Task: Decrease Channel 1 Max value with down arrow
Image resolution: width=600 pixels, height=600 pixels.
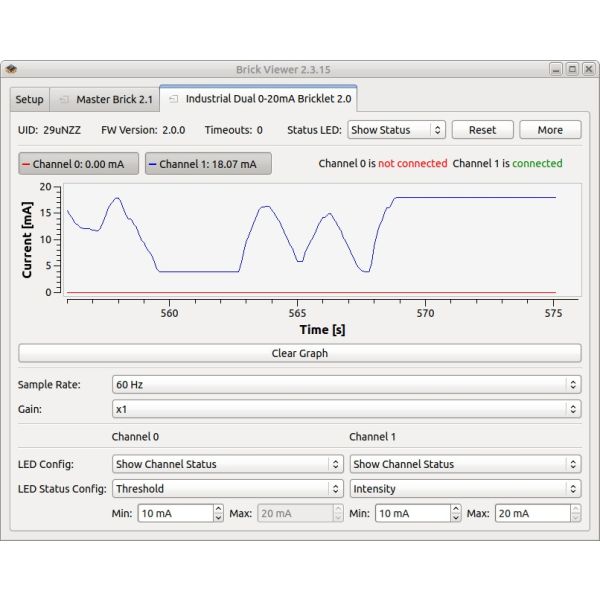Action: pos(576,518)
